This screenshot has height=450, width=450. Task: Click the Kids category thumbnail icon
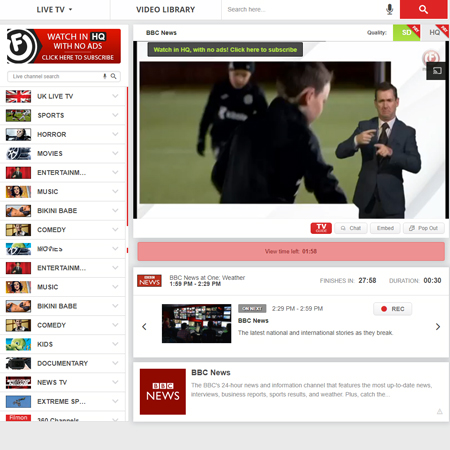click(18, 344)
